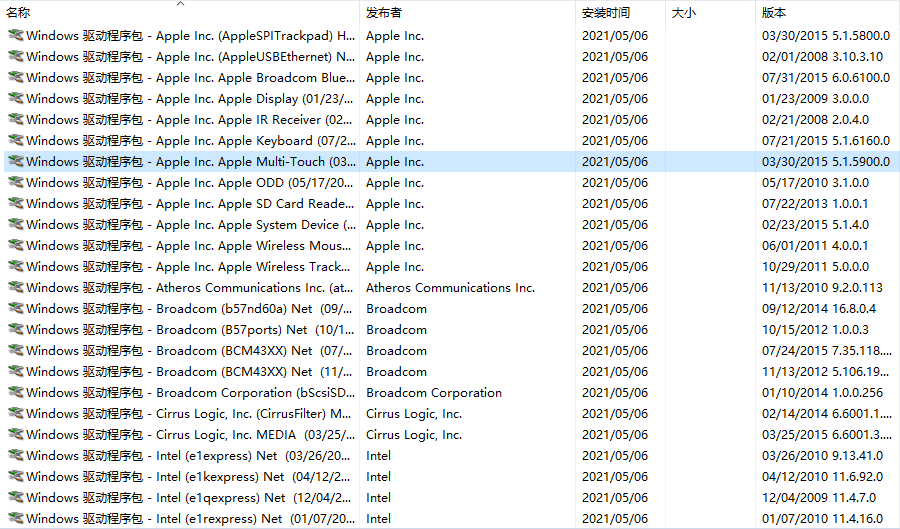The width and height of the screenshot is (900, 529).
Task: Click the Apple Multi-Touch driver icon
Action: (16, 161)
